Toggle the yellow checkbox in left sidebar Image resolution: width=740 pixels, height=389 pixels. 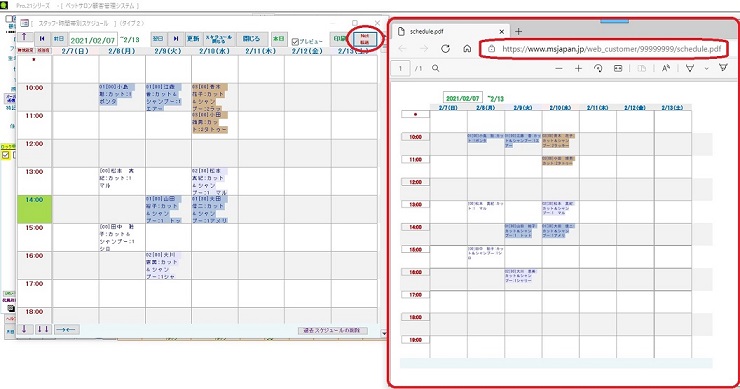(6, 155)
